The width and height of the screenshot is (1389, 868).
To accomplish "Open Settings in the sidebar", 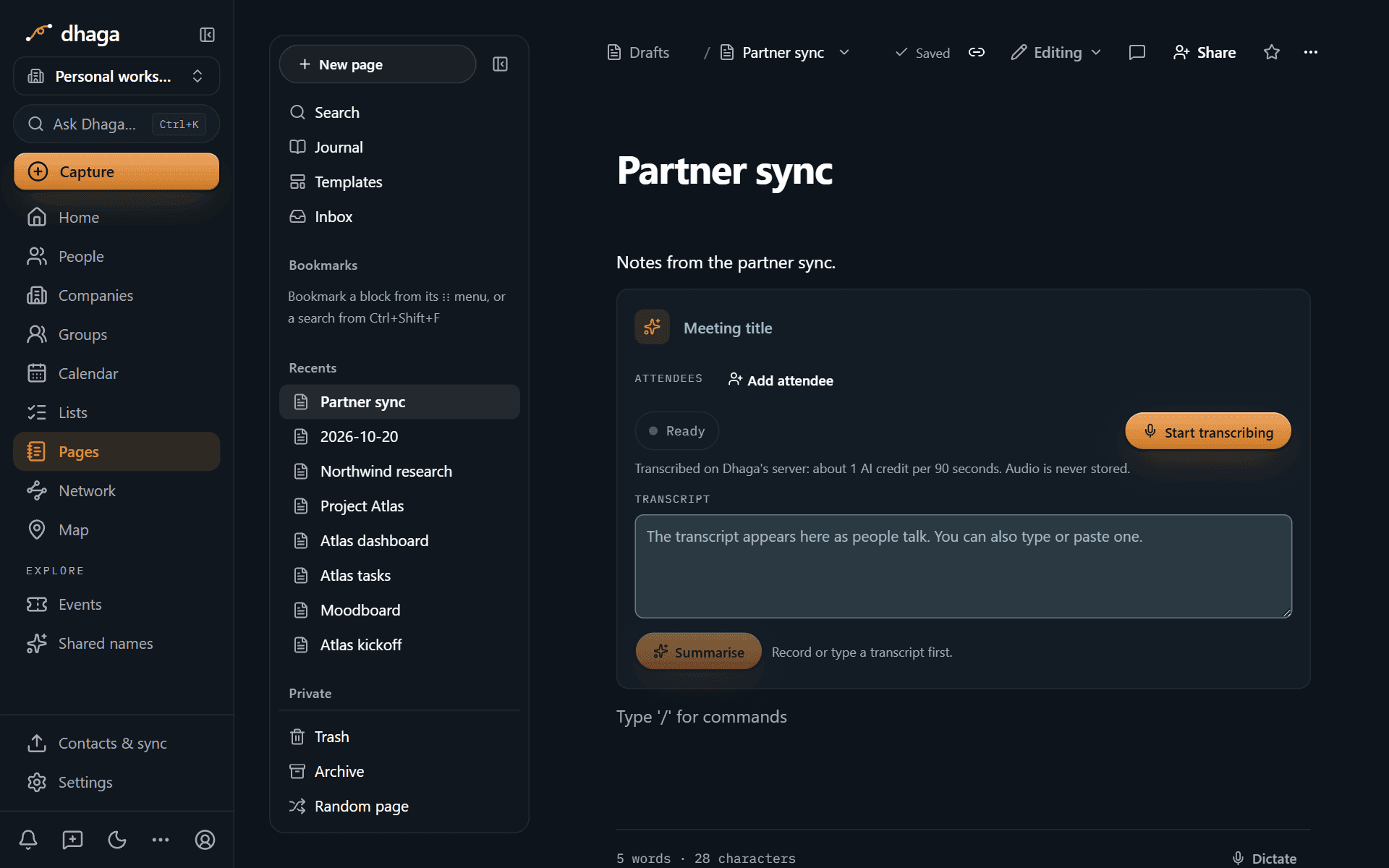I will click(x=116, y=782).
